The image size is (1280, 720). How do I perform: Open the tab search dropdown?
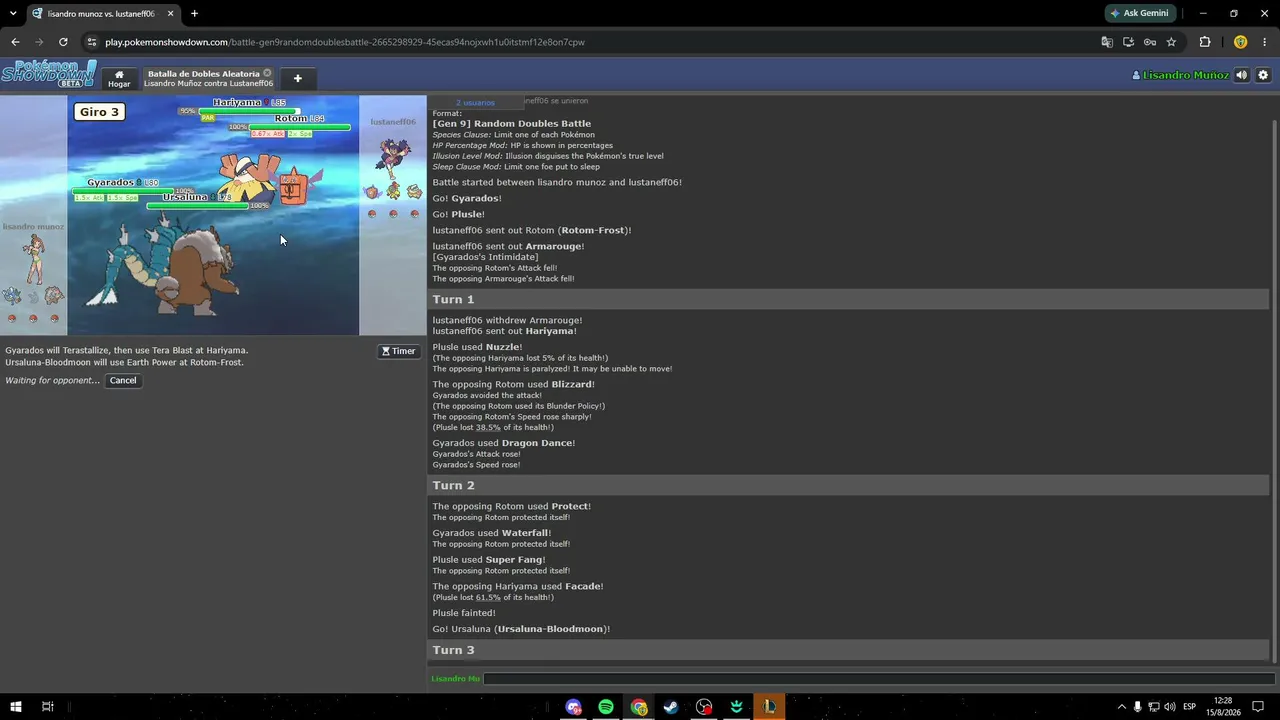coord(13,13)
